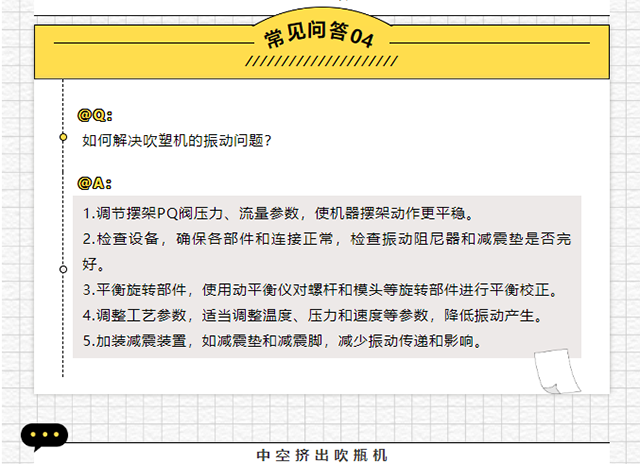Click the title 常见问答04

(319, 37)
